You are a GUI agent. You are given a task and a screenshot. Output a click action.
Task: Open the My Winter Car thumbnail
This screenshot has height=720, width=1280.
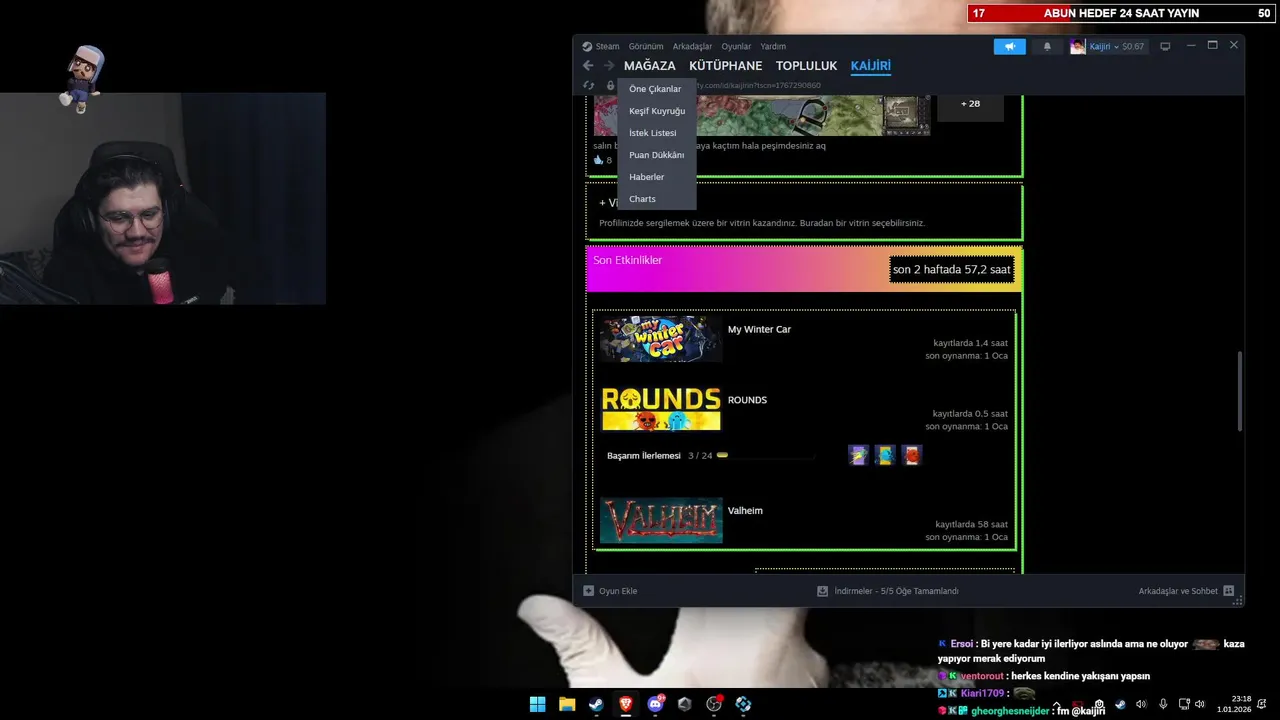point(661,339)
